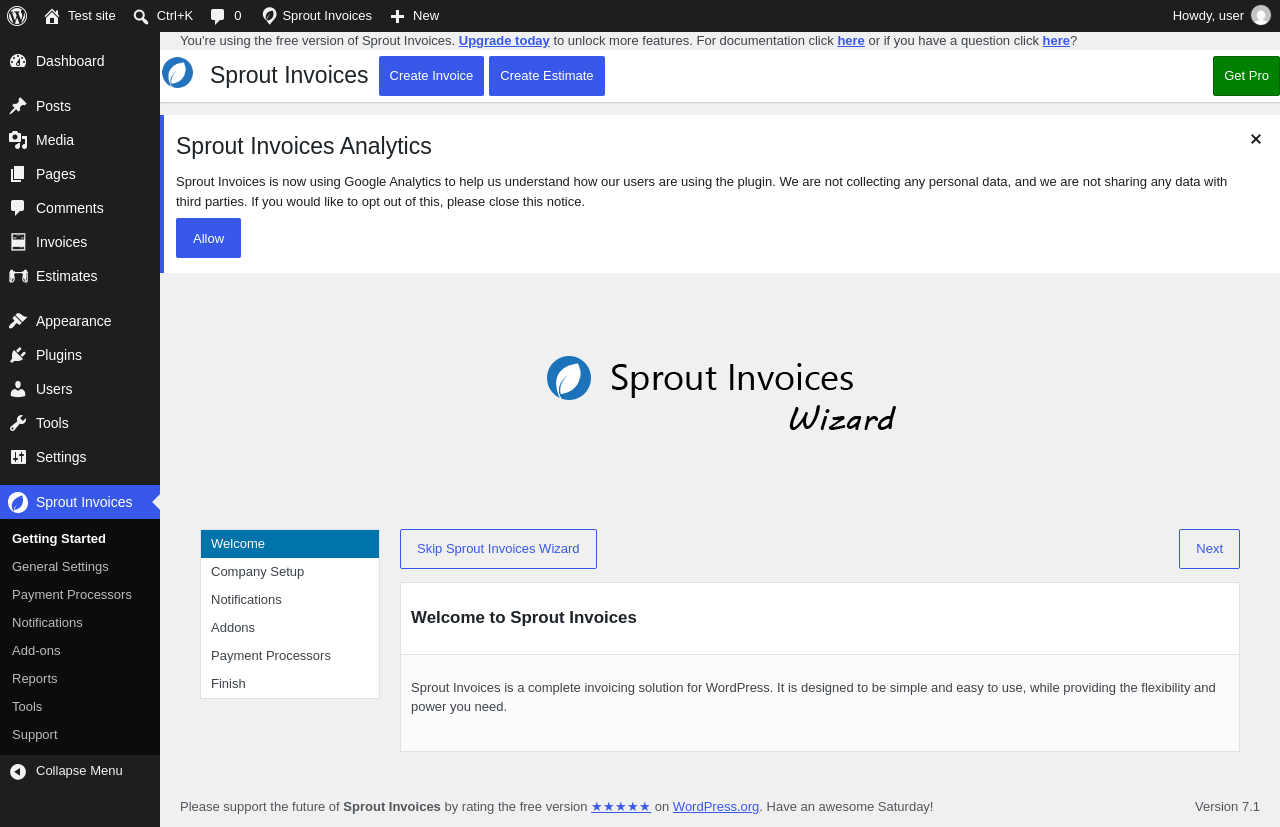The image size is (1280, 827).
Task: Open Tools wrench icon in sidebar
Action: point(18,423)
